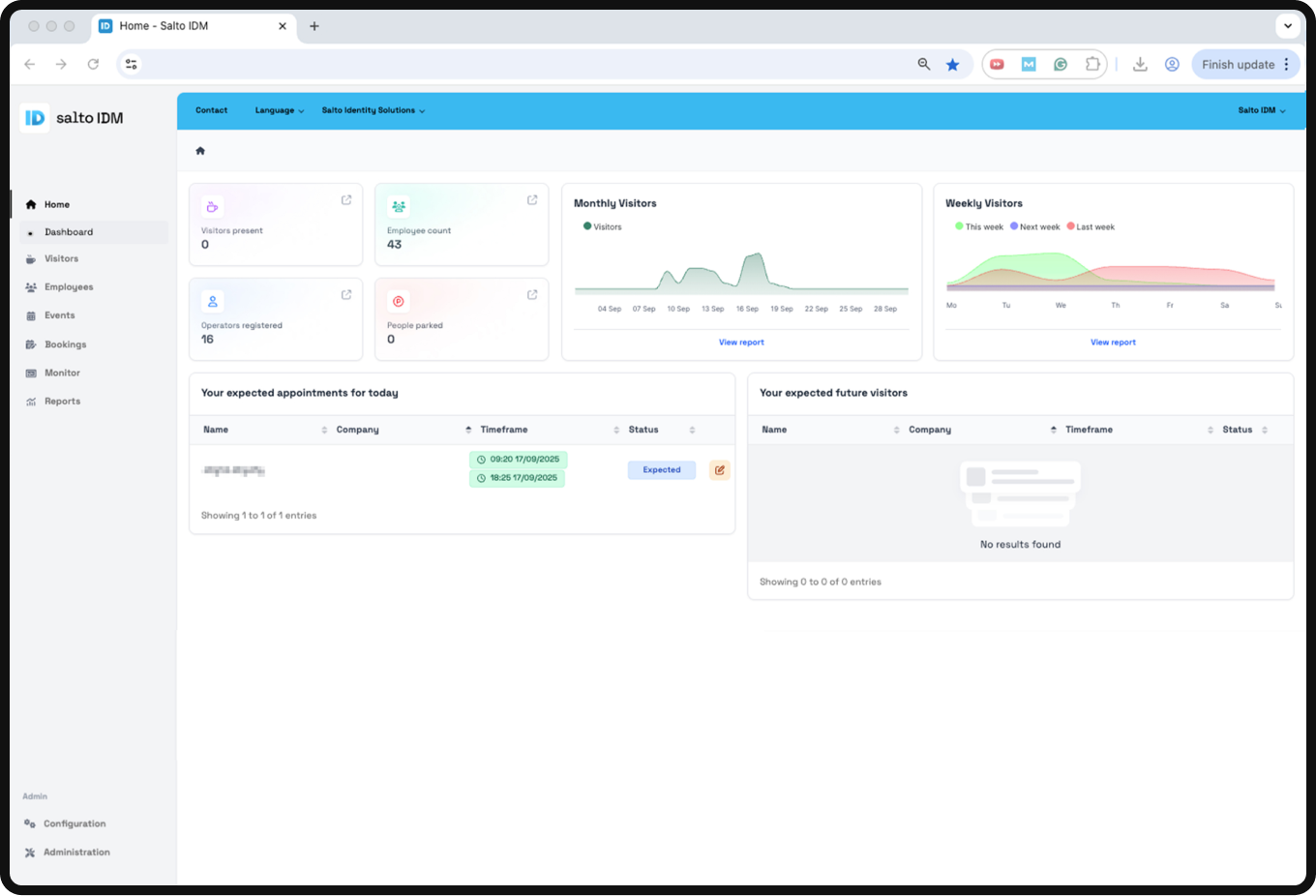
Task: Click the home breadcrumb icon
Action: click(x=200, y=151)
